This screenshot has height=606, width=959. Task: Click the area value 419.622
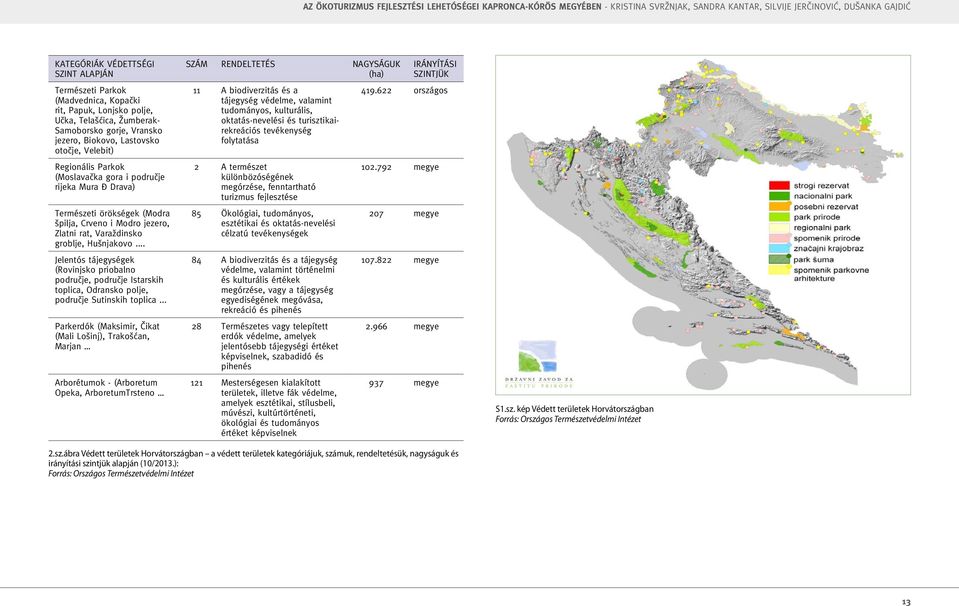pos(376,91)
